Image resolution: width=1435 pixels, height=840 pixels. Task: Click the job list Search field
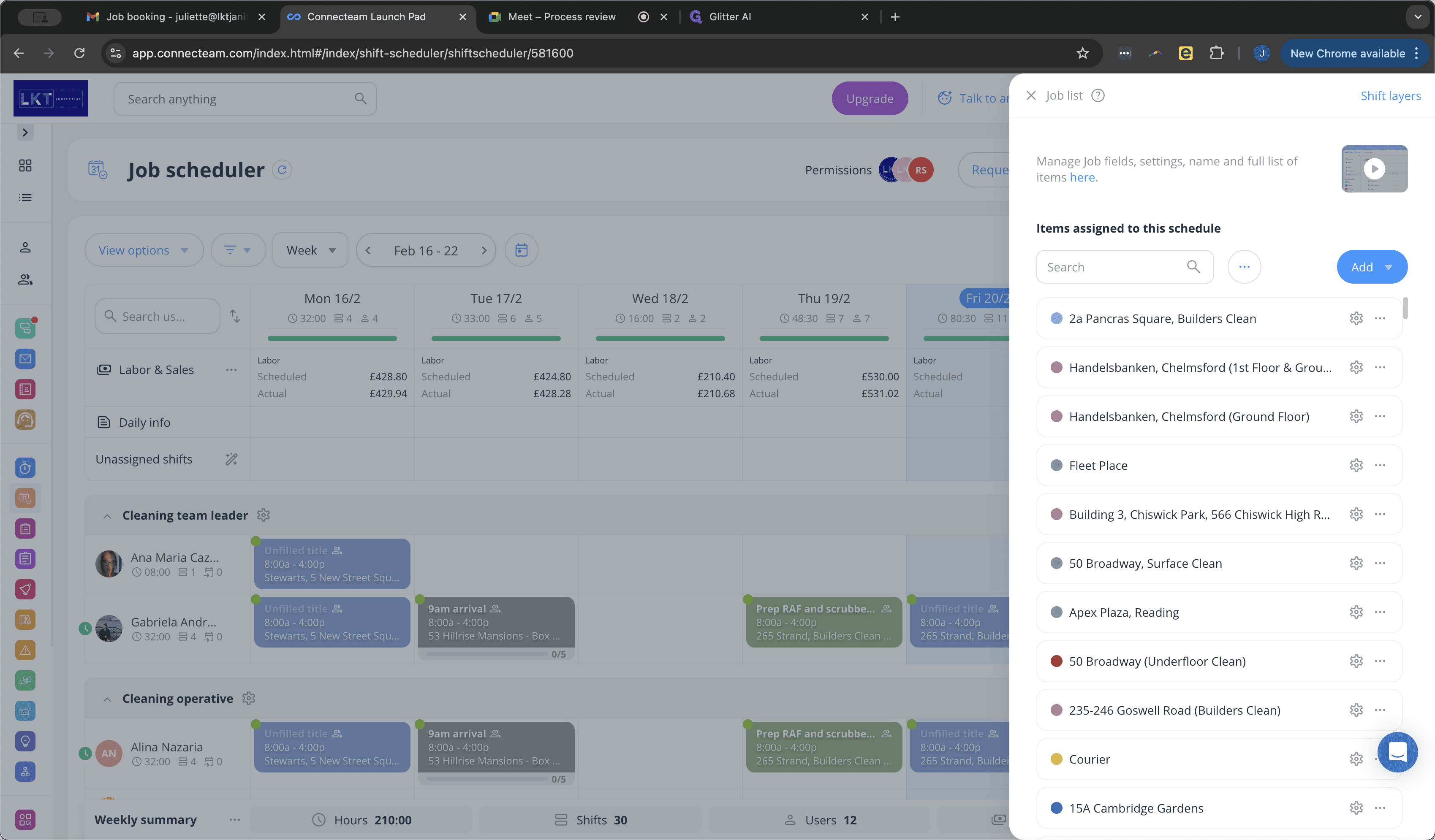[1124, 267]
